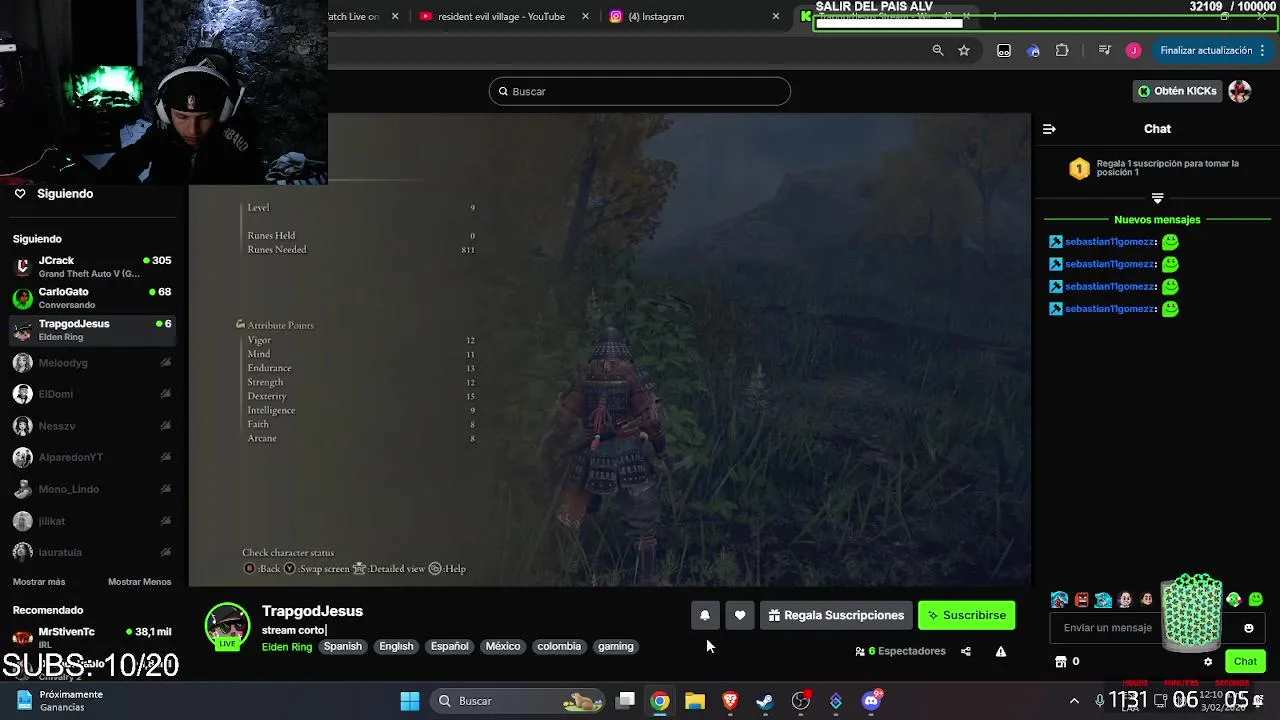The width and height of the screenshot is (1280, 720).
Task: Open the Kick user avatar menu
Action: [x=1240, y=91]
